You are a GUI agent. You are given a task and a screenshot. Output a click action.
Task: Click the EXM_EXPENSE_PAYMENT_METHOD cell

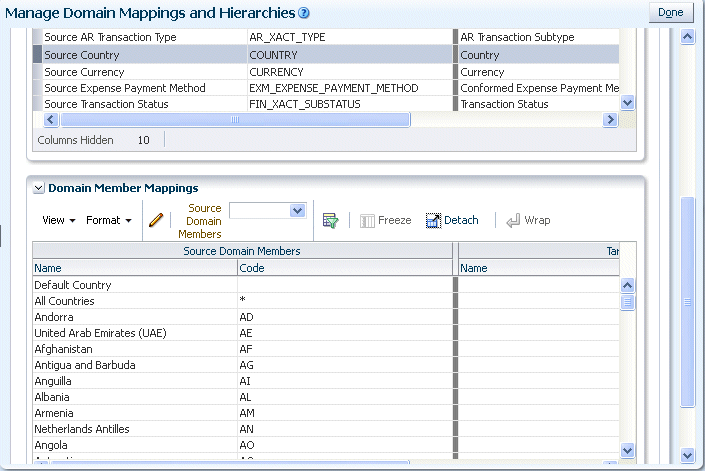350,88
